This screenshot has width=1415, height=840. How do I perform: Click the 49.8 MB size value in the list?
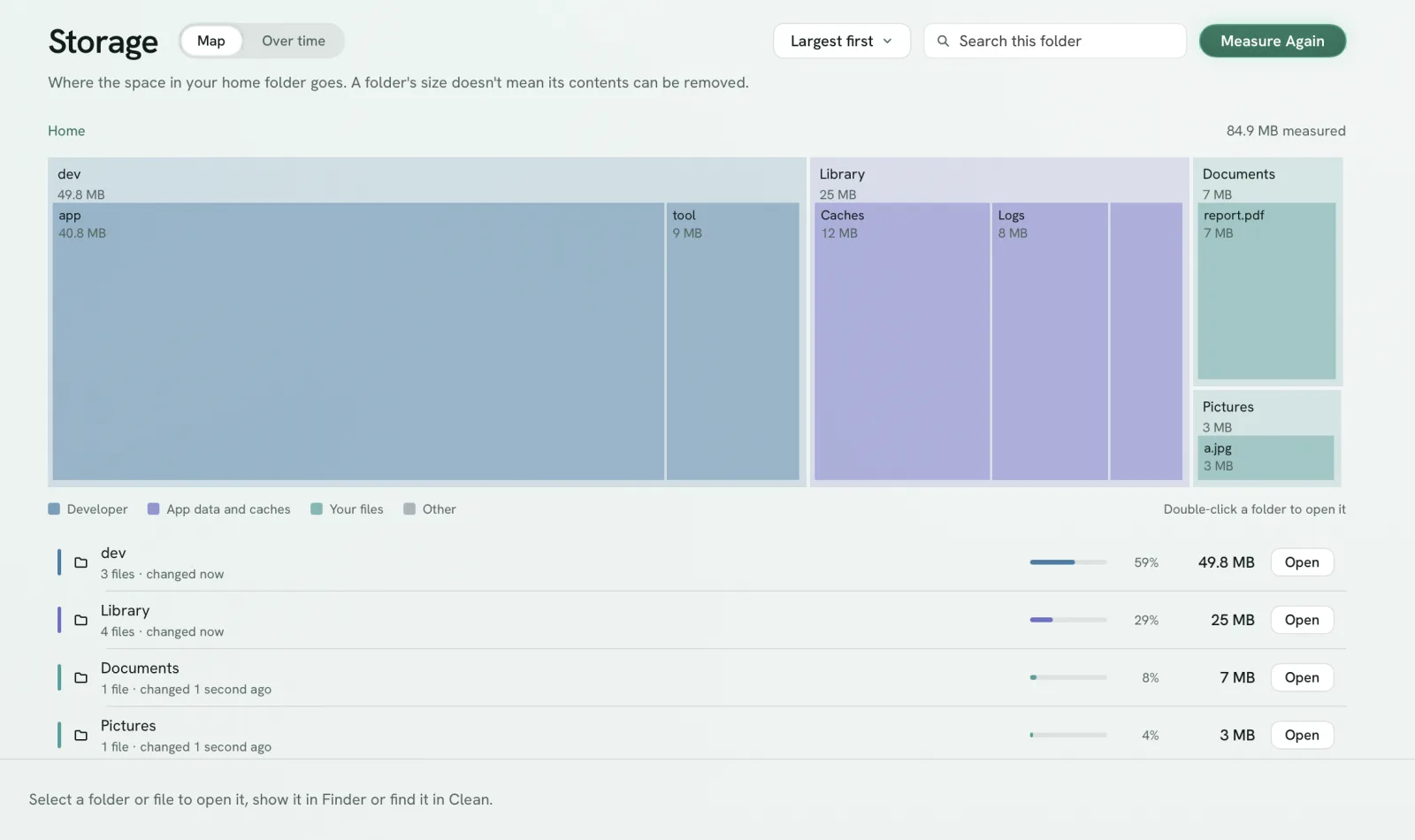[x=1226, y=562]
